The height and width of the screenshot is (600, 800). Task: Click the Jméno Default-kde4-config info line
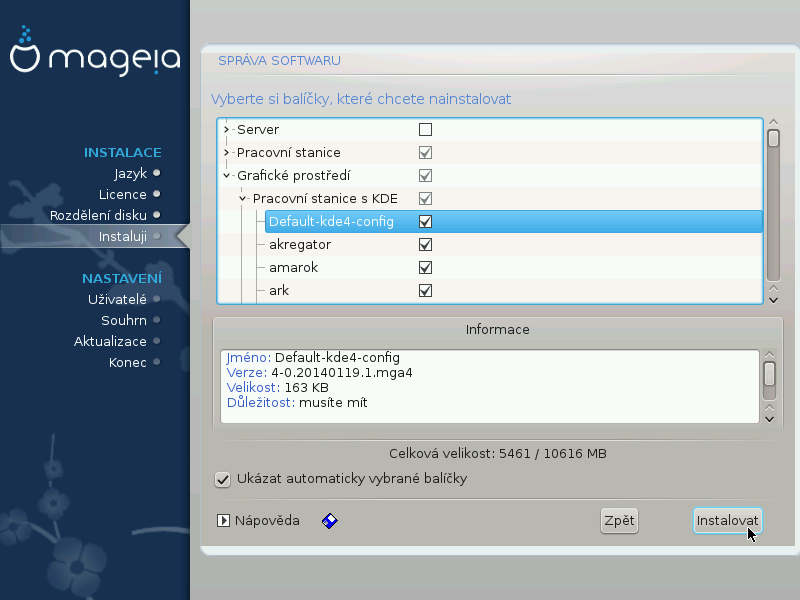click(313, 358)
